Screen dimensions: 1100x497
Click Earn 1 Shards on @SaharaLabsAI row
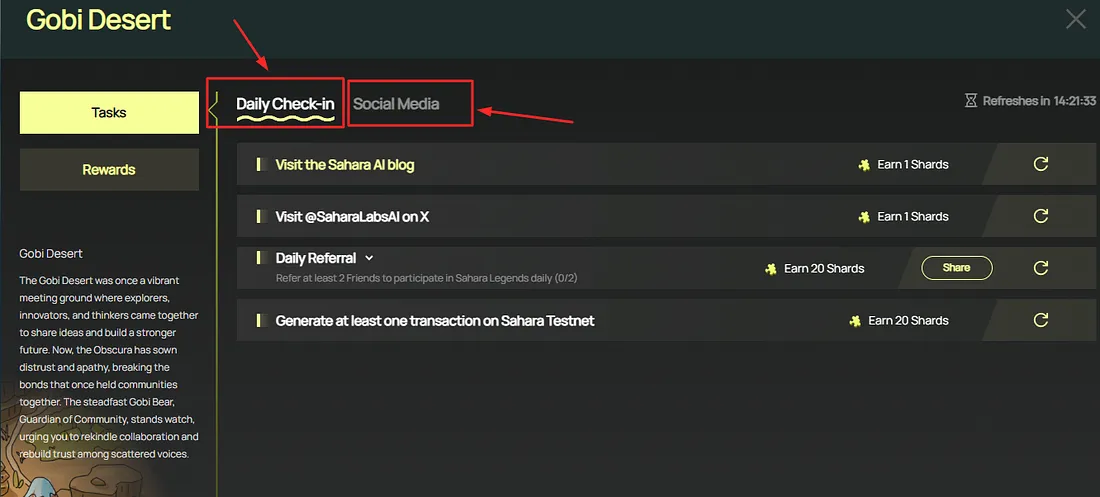click(913, 217)
